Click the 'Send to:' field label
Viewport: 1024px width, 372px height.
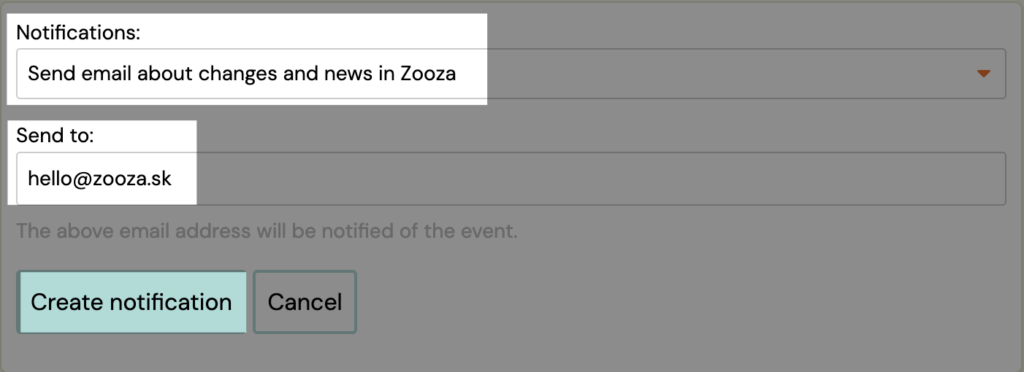click(56, 136)
